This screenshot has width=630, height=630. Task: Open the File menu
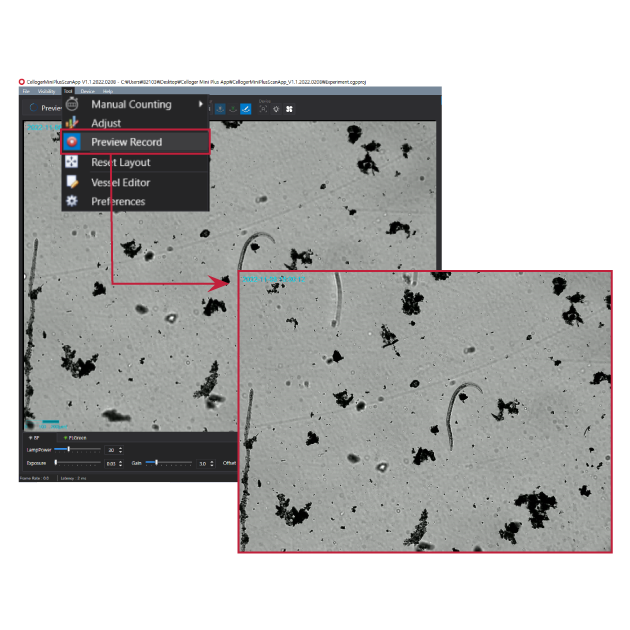coord(27,91)
